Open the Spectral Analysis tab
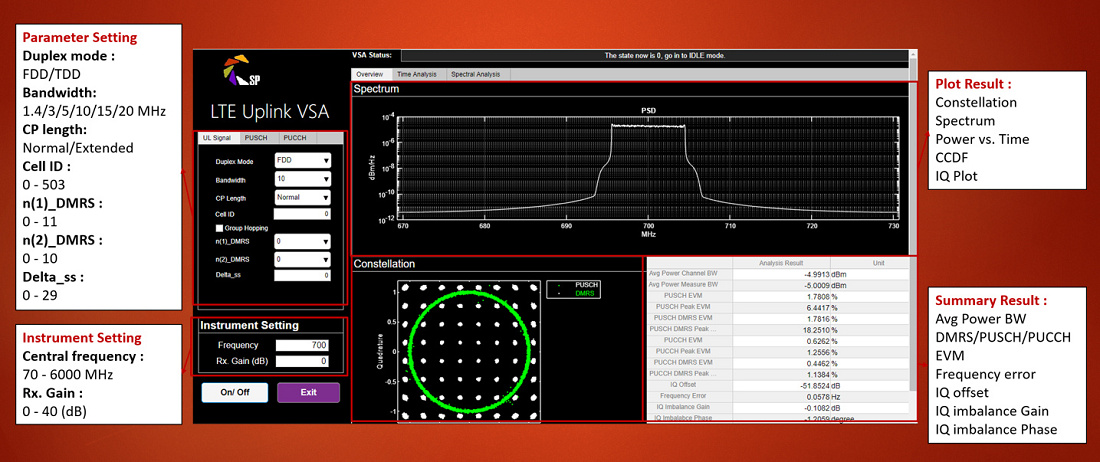Screen dimensions: 1100x462 pyautogui.click(x=476, y=74)
